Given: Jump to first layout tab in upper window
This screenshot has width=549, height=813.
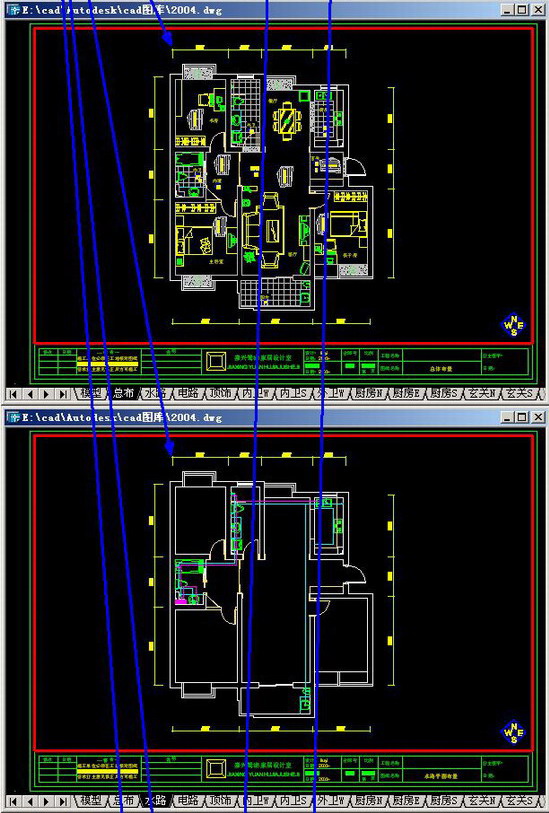Looking at the screenshot, I should 12,394.
